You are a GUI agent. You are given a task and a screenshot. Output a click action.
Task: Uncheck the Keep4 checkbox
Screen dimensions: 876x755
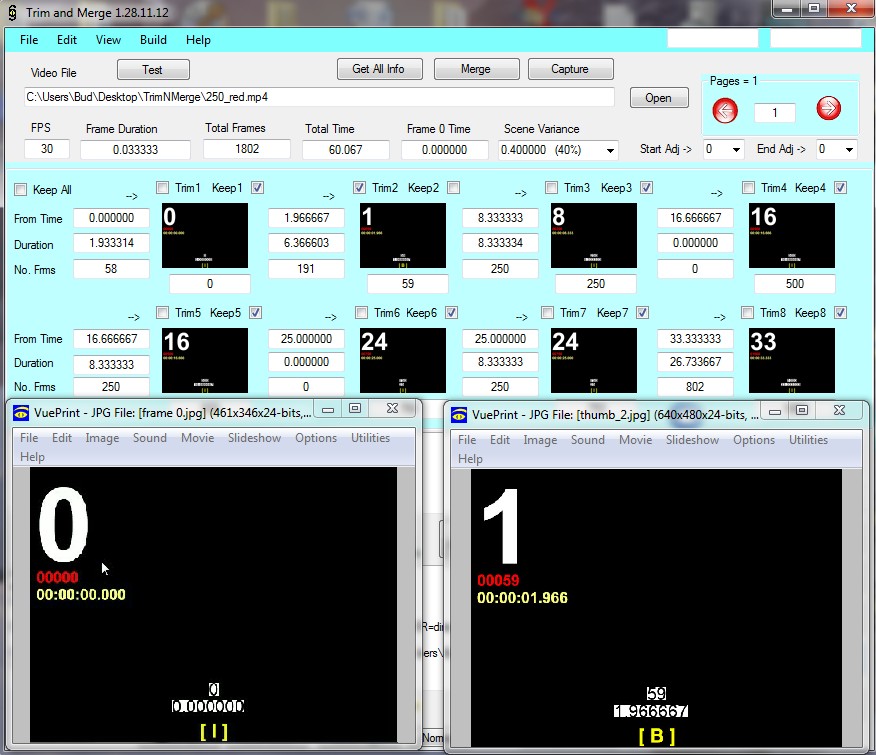tap(840, 188)
